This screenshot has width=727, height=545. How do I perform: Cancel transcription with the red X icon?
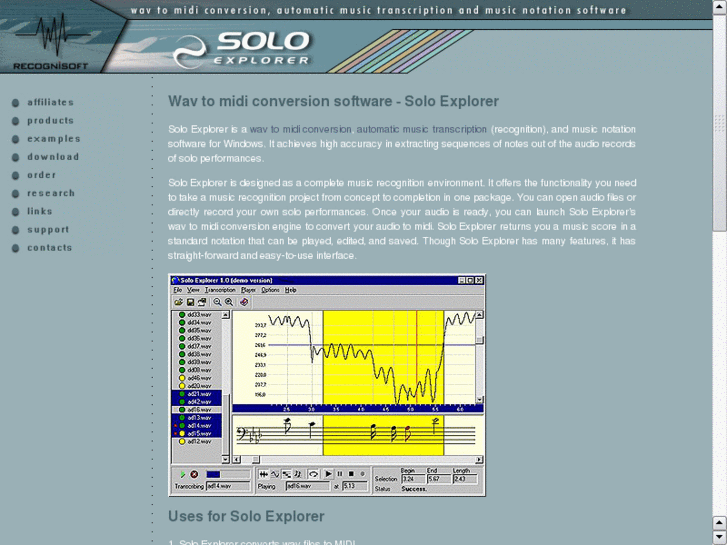click(x=194, y=474)
